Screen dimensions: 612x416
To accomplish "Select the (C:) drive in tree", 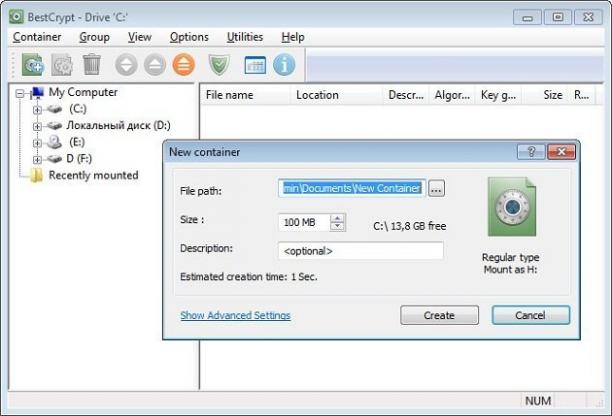I will pyautogui.click(x=78, y=109).
